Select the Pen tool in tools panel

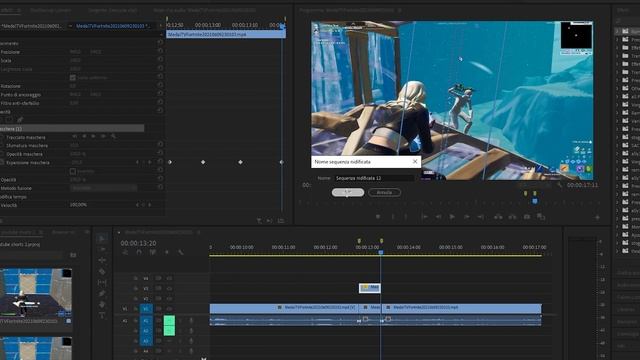102,293
